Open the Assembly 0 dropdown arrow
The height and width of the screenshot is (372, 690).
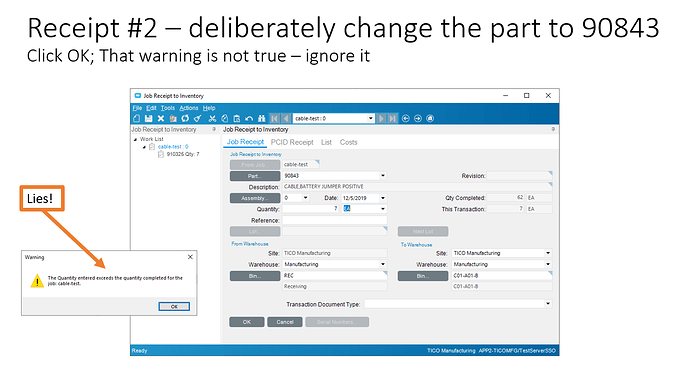(305, 198)
